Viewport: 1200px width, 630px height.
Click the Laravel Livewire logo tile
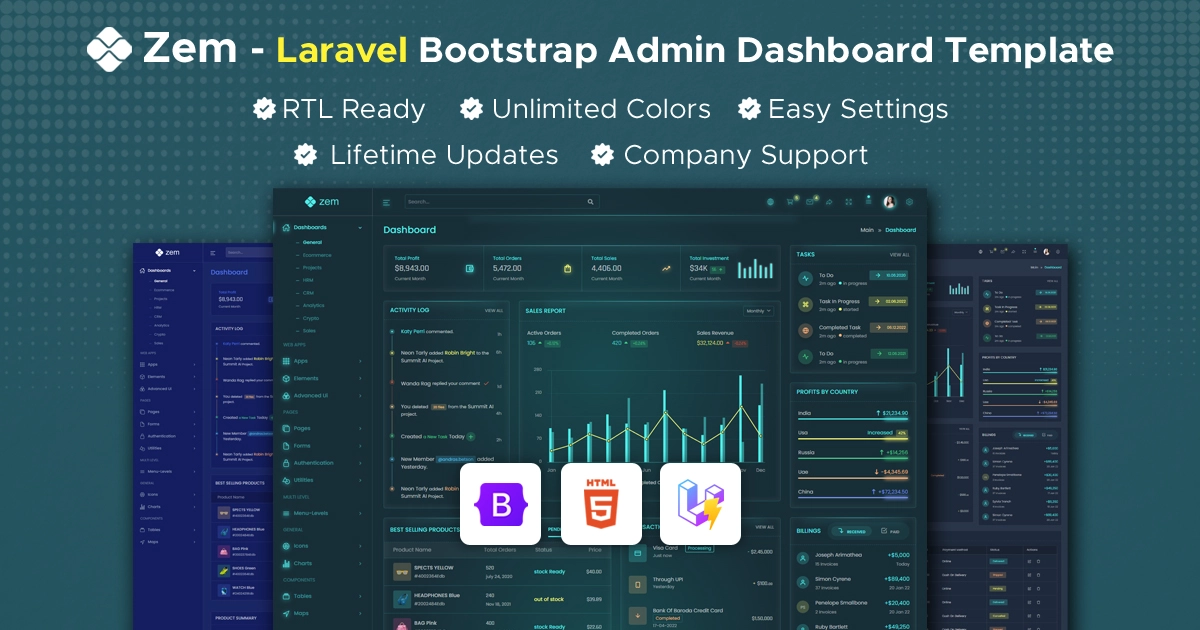point(700,503)
